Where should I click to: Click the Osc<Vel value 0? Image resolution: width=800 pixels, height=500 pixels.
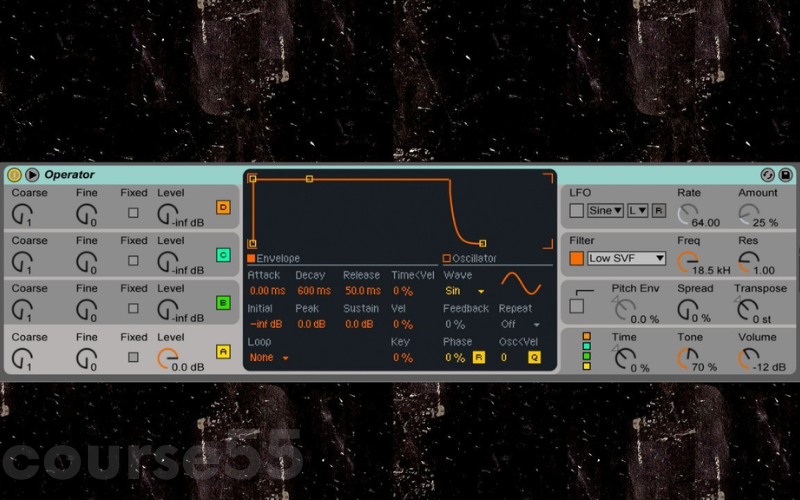(504, 358)
